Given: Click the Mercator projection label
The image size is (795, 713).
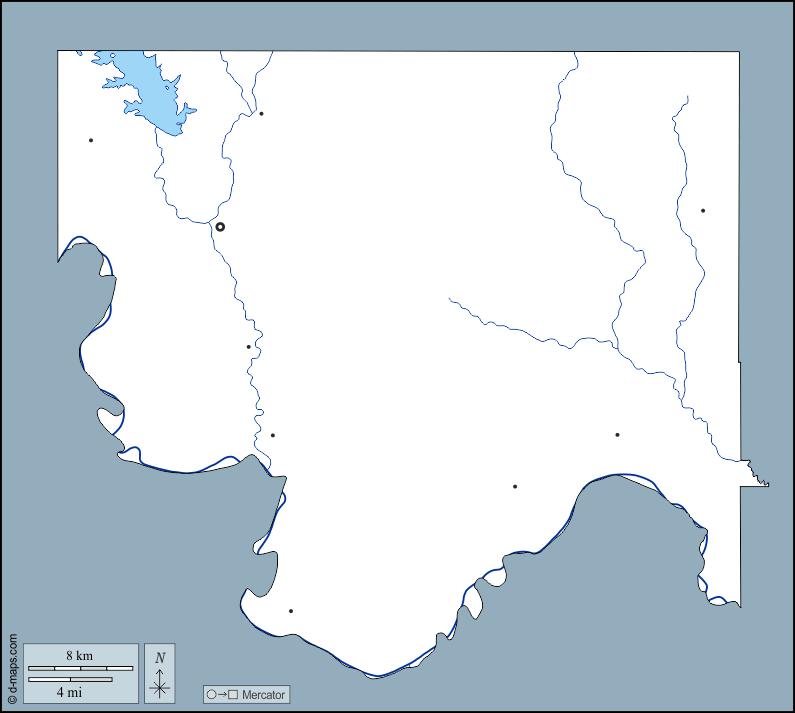Looking at the screenshot, I should pyautogui.click(x=263, y=695).
